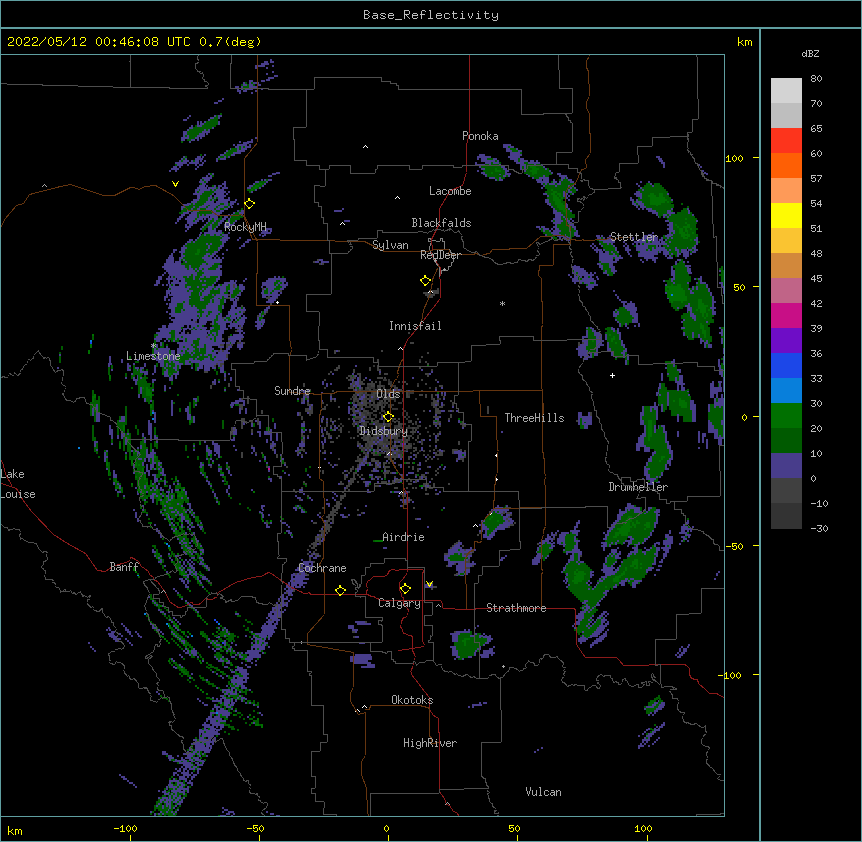Click the Banff label
862x842 pixels.
(124, 567)
